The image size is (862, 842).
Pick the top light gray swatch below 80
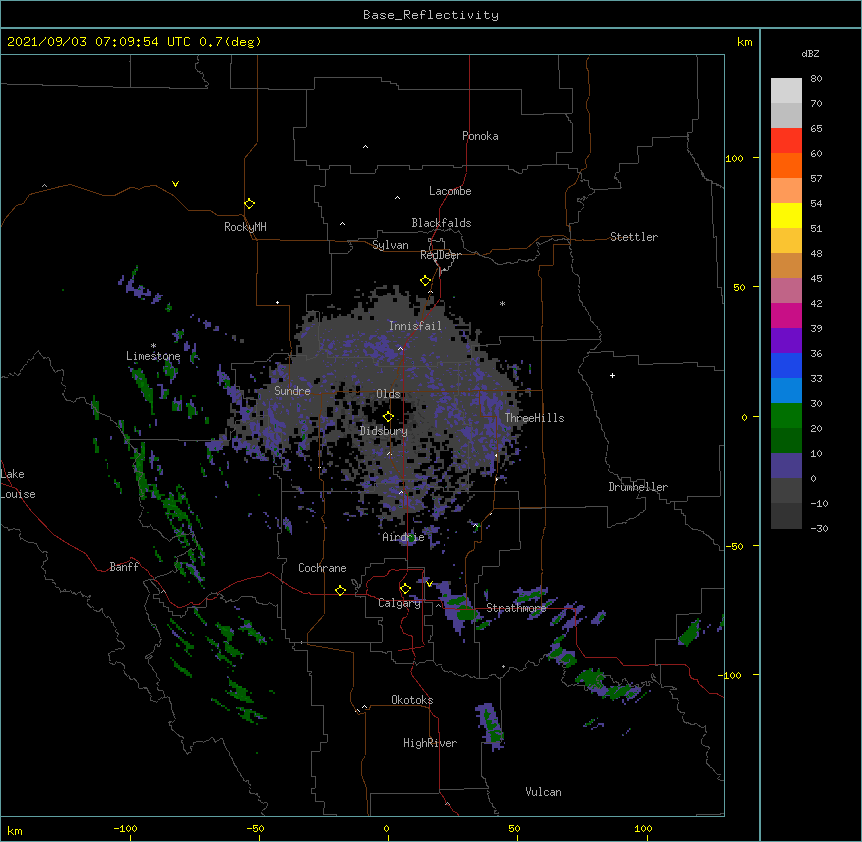click(786, 90)
